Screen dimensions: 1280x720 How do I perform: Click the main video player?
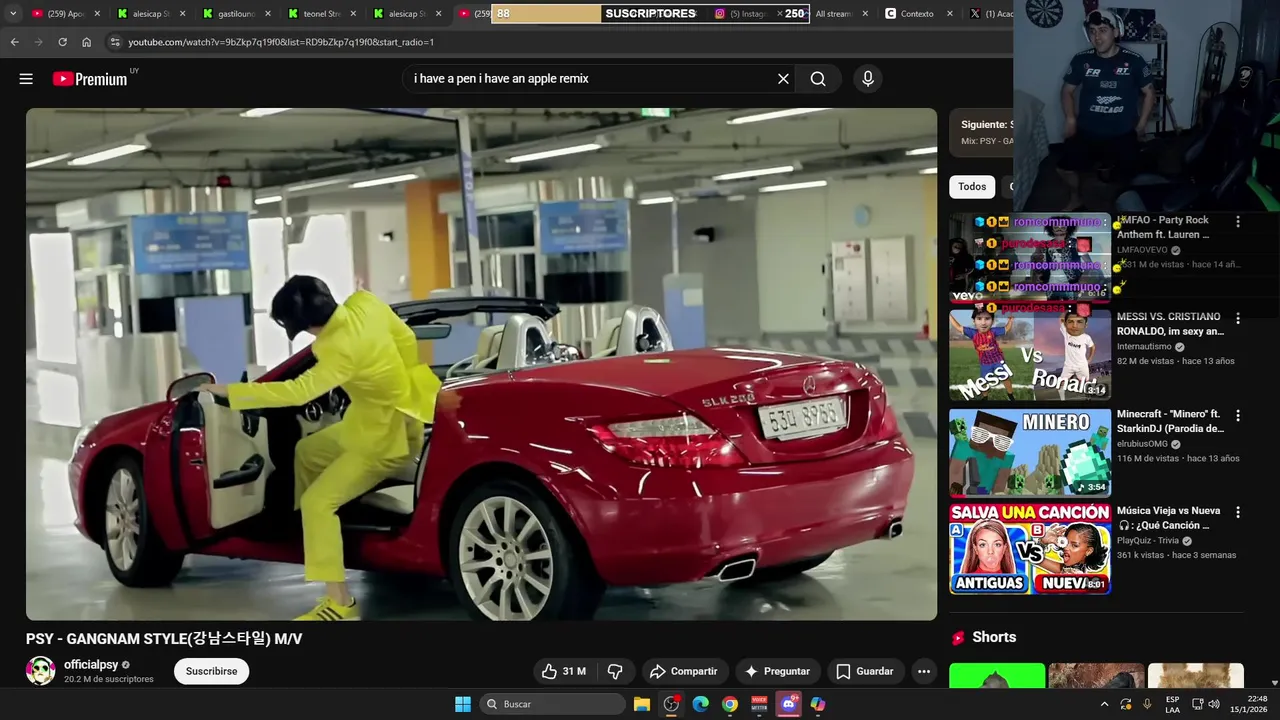(481, 364)
